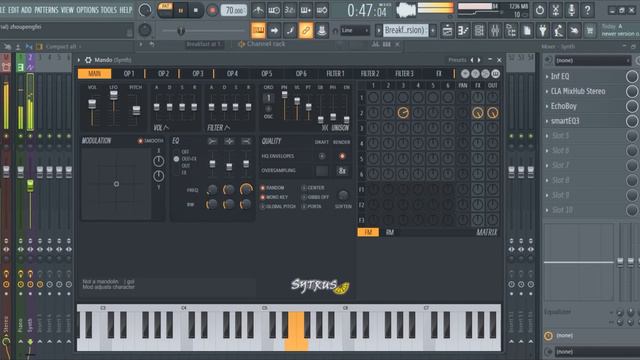This screenshot has width=640, height=360.
Task: Select next Sytrus preset arrow
Action: click(x=479, y=60)
